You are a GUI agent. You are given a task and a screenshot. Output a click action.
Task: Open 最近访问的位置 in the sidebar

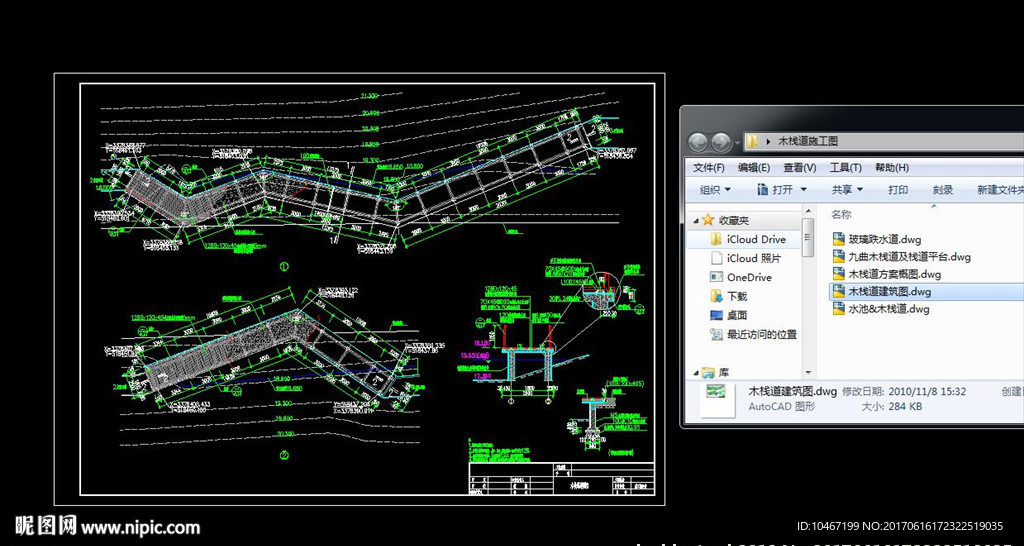coord(761,334)
